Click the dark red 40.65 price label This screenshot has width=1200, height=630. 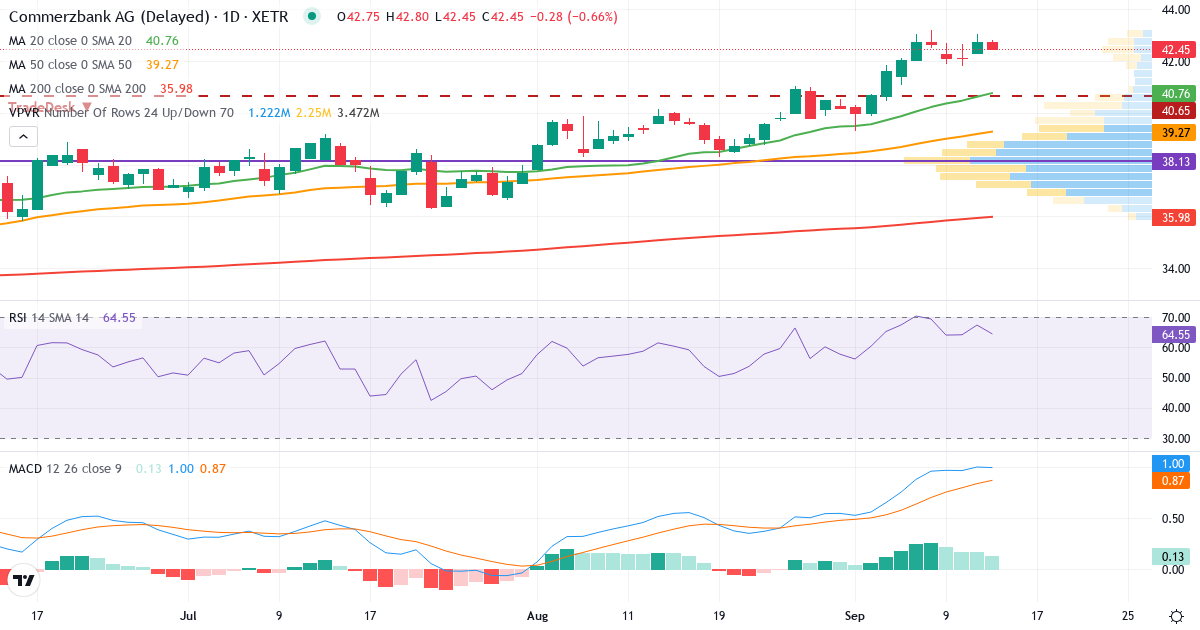click(1172, 110)
